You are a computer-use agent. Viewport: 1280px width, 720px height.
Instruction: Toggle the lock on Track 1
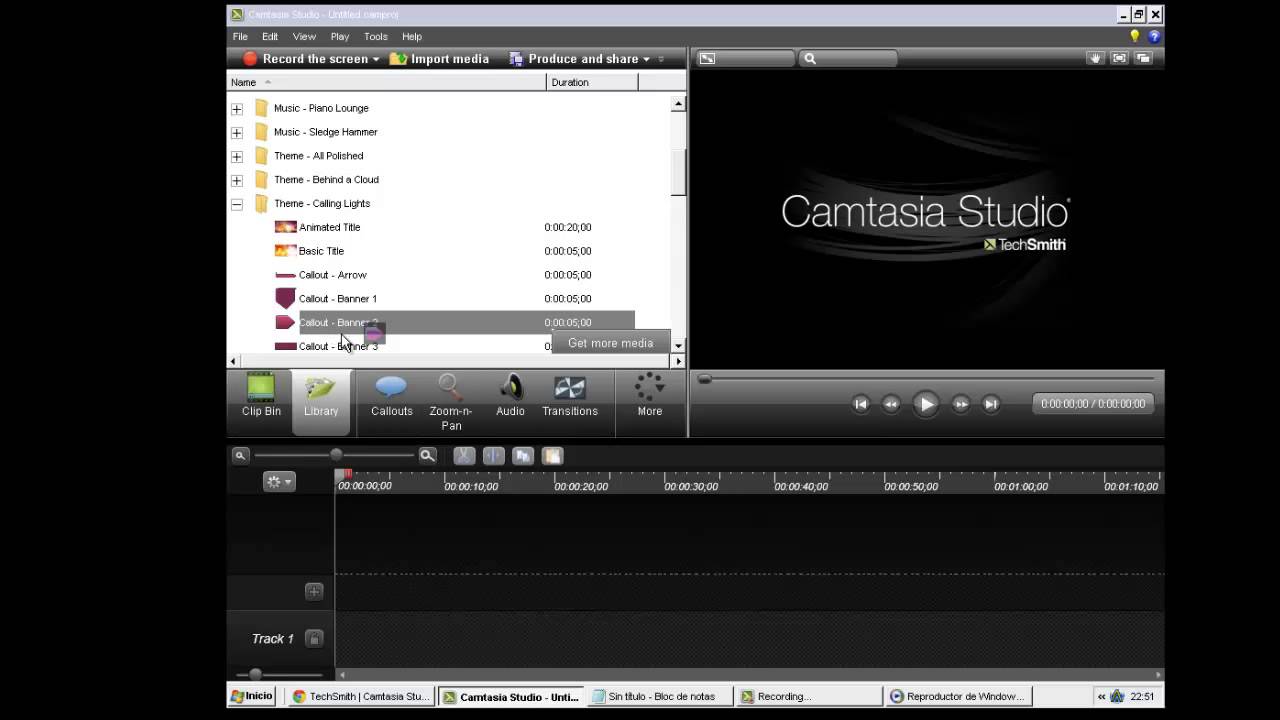(x=314, y=638)
